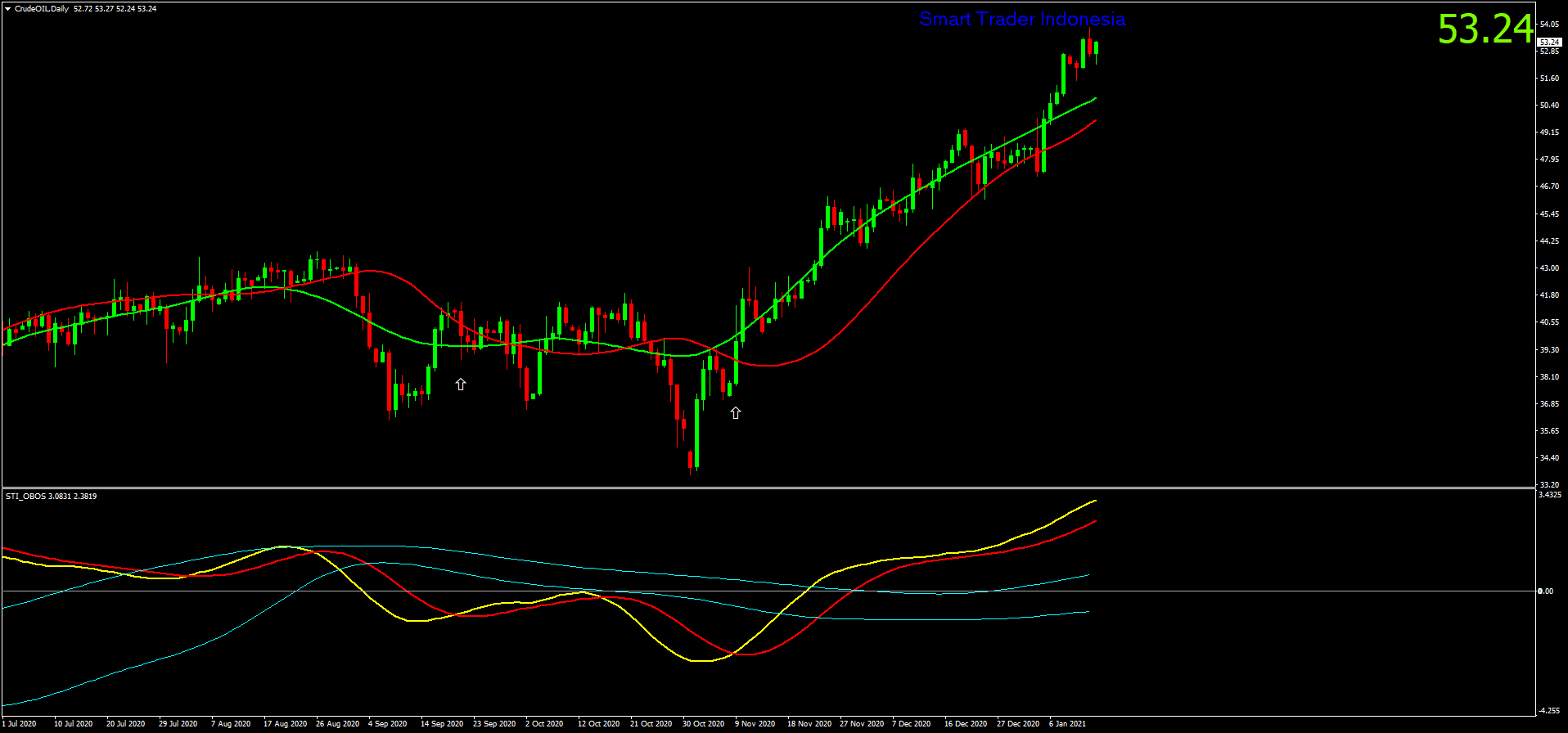
Task: Click the 12 Oct 2020 date label
Action: pyautogui.click(x=598, y=723)
